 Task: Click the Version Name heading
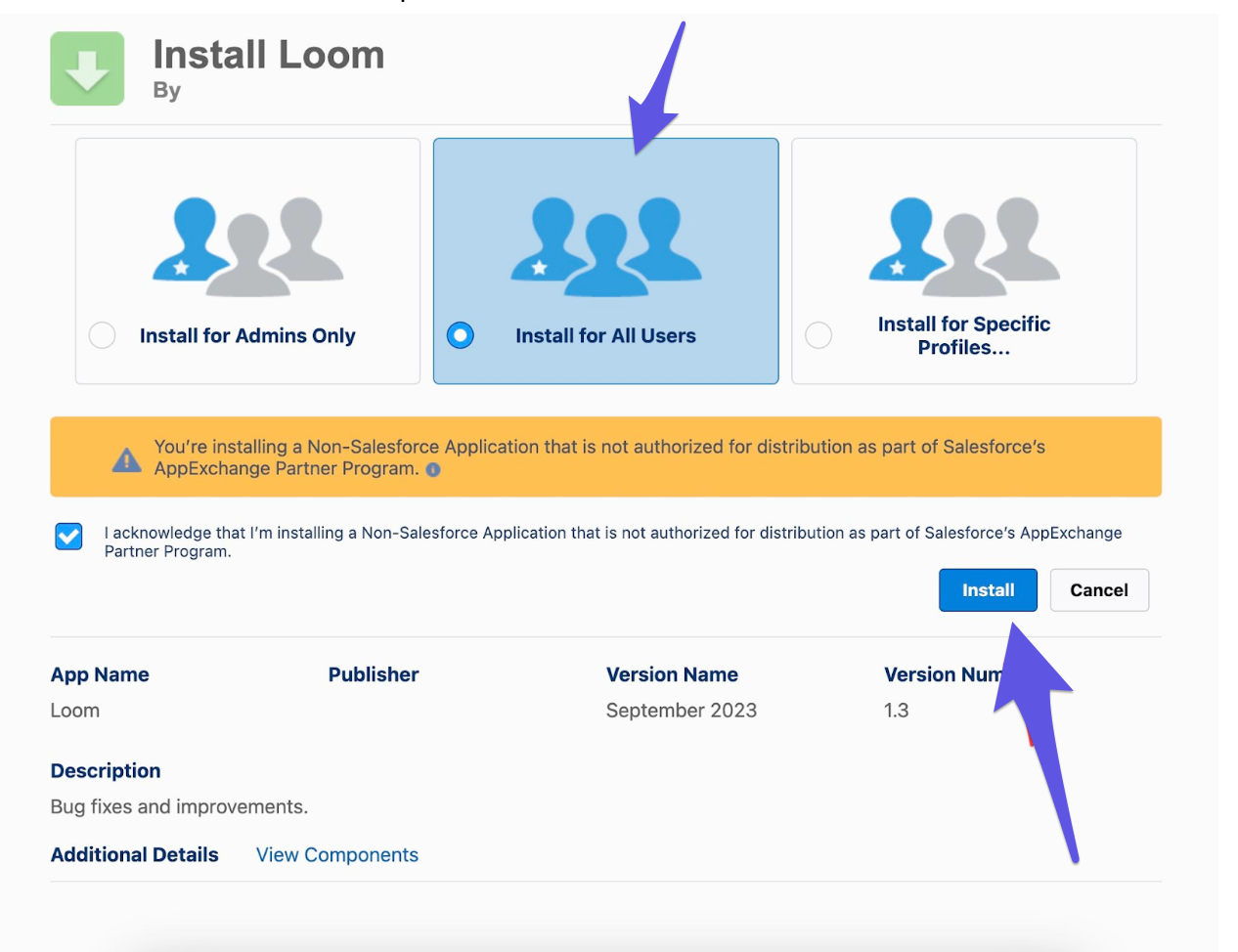[x=672, y=674]
